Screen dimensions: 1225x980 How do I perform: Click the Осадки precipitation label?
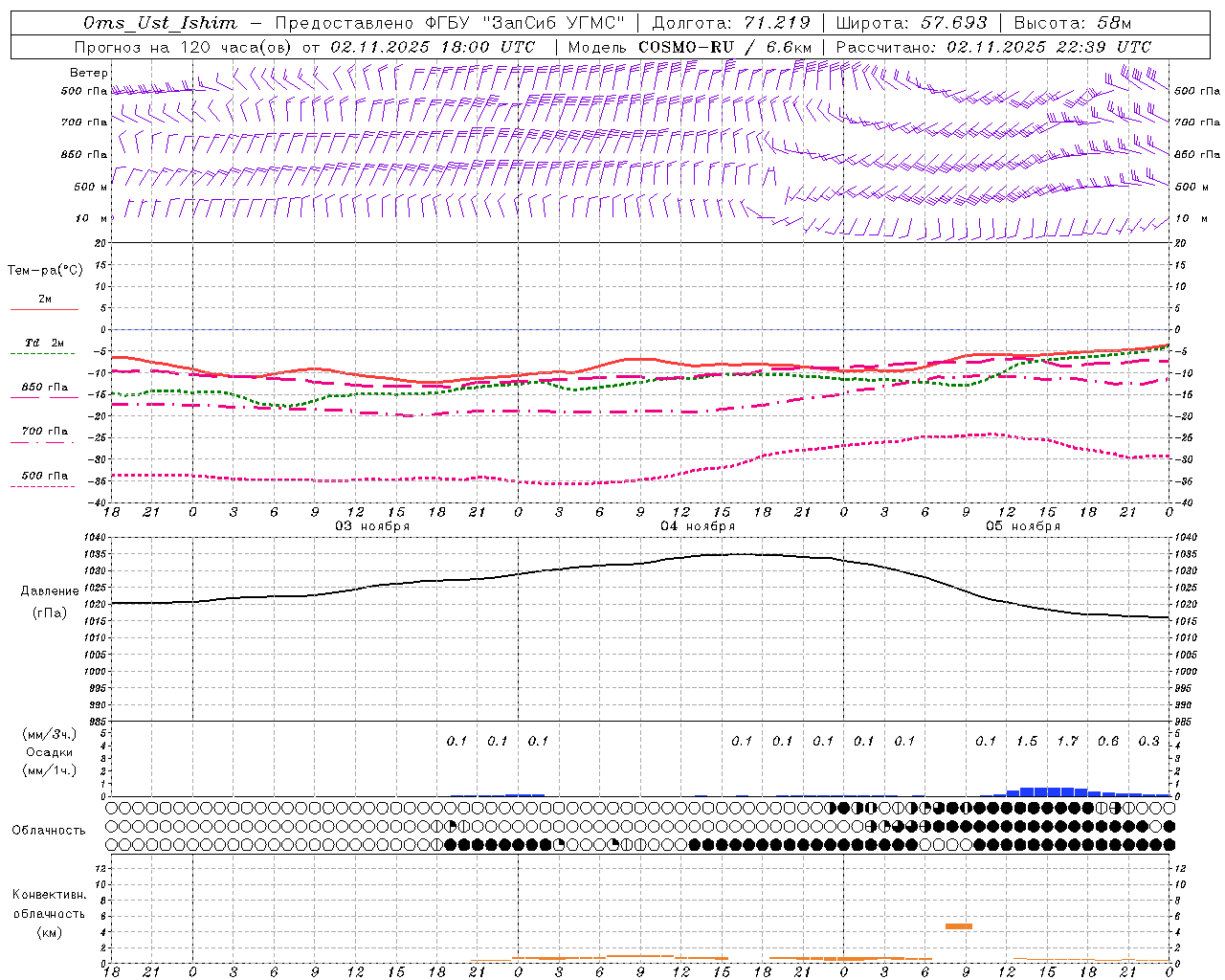(x=50, y=752)
